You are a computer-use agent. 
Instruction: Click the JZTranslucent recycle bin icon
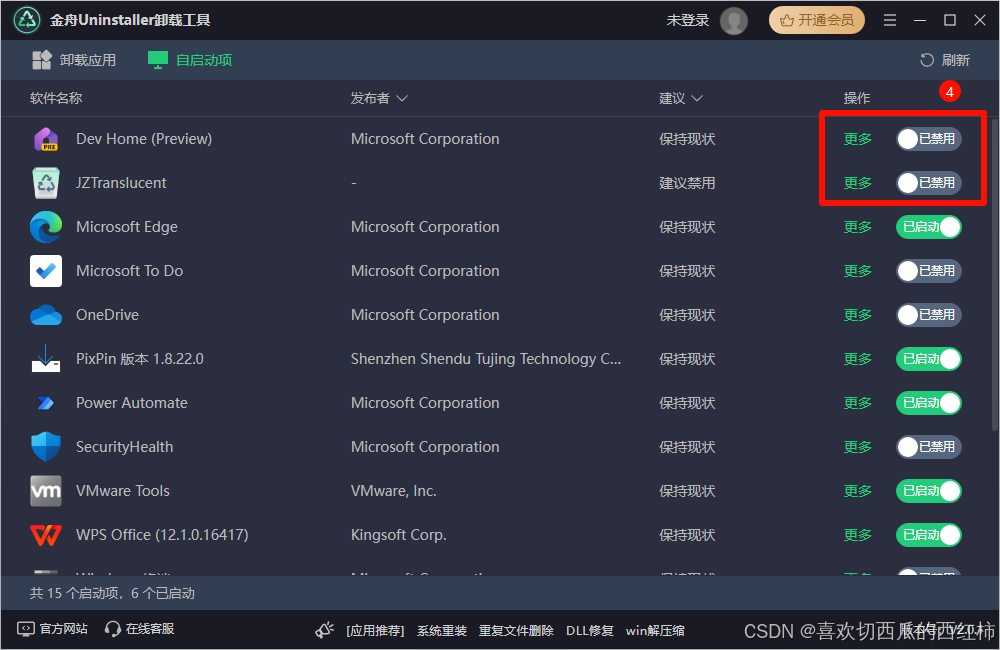[46, 182]
